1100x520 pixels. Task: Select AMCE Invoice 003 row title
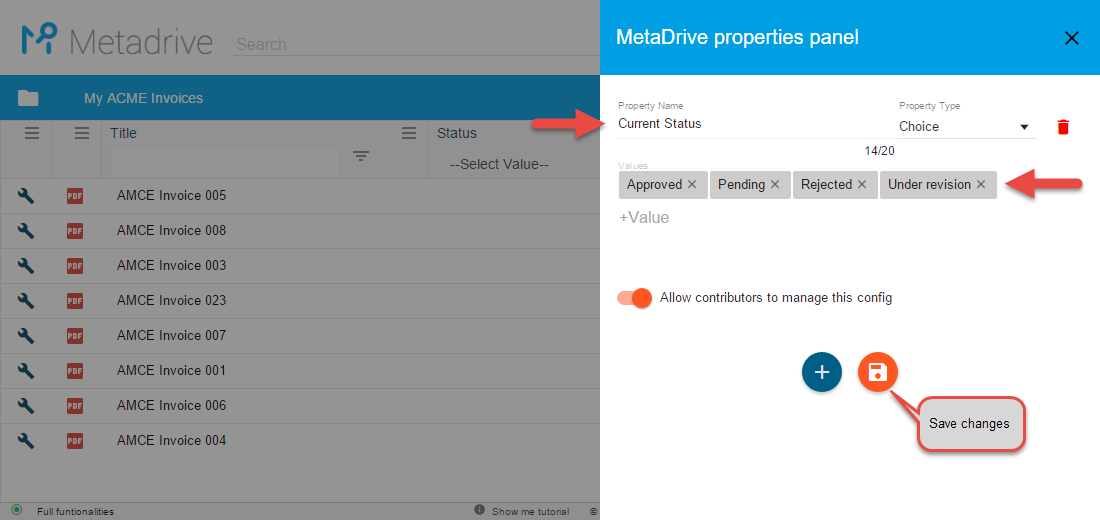pos(171,266)
